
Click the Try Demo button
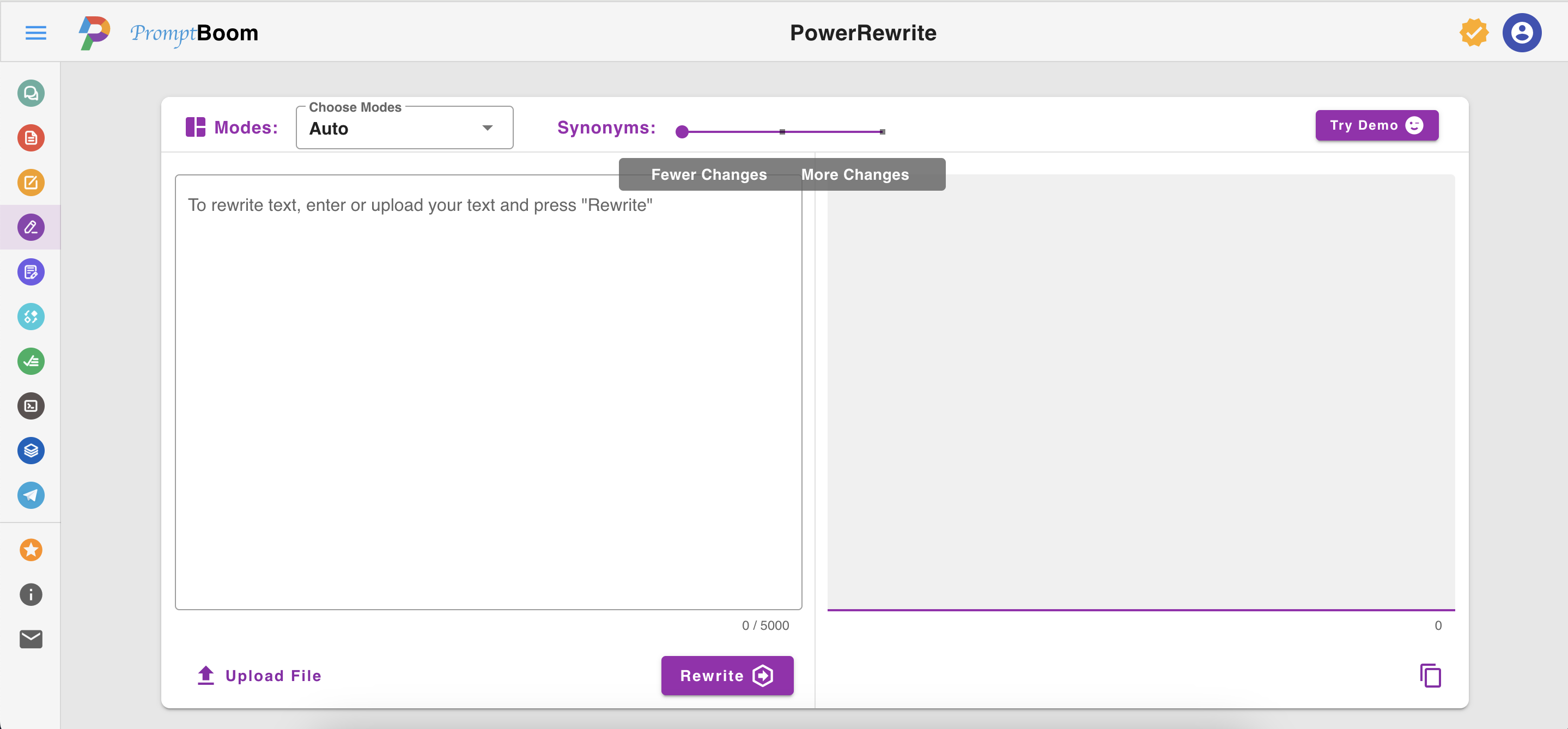(1376, 125)
